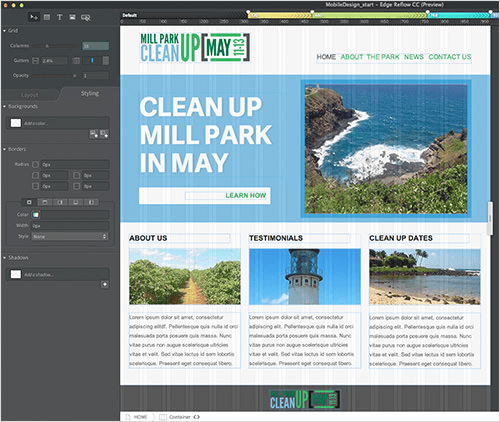Collapse the Shadows section
Image resolution: width=500 pixels, height=422 pixels.
pyautogui.click(x=4, y=258)
